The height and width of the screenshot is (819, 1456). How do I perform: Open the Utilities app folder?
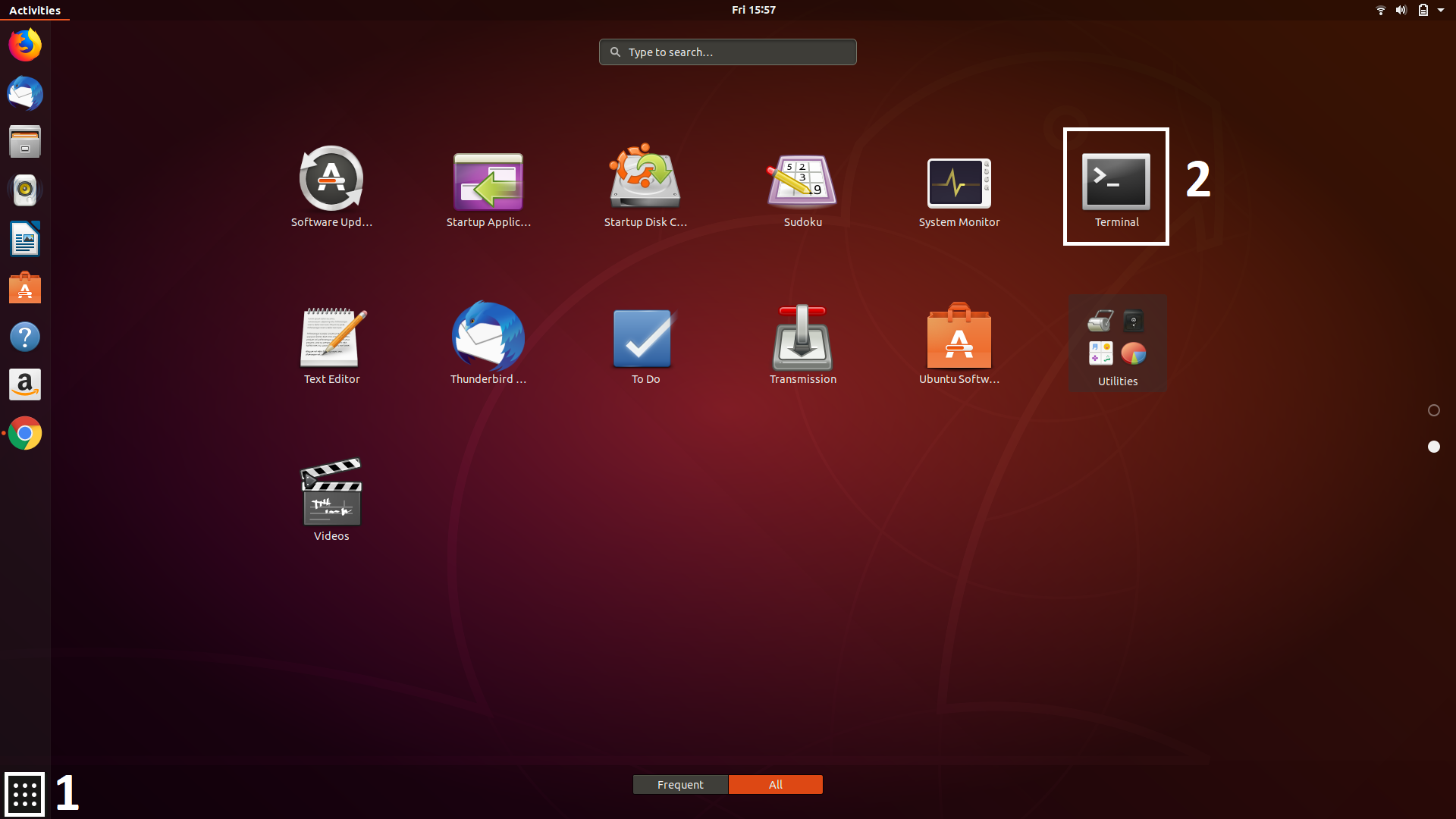[1116, 343]
